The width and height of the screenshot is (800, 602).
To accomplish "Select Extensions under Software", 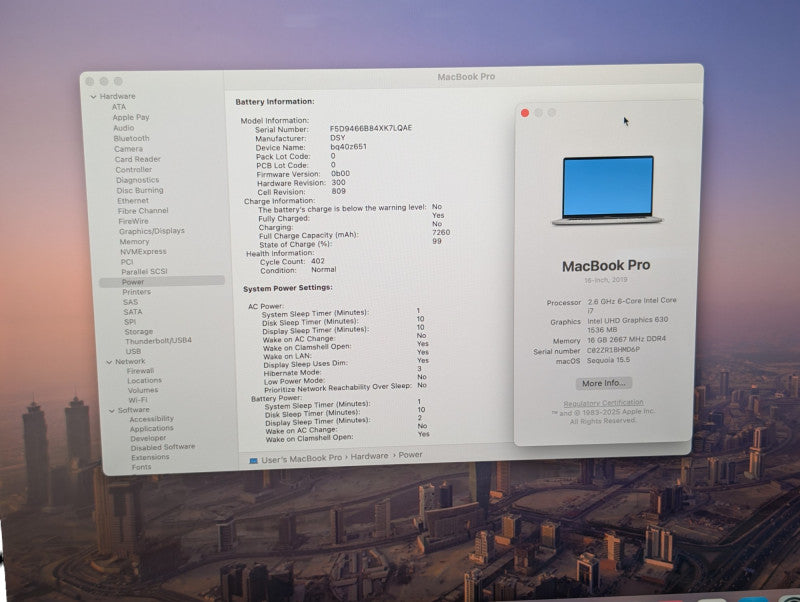I will tap(150, 457).
